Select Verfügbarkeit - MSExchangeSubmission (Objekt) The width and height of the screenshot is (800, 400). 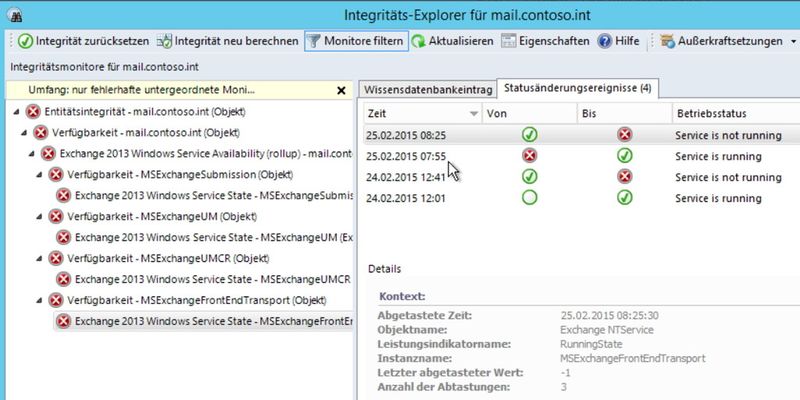180,174
